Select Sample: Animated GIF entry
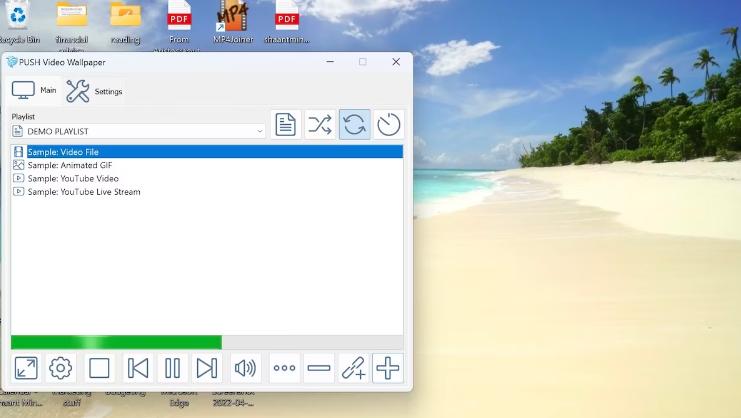741x418 pixels. [x=207, y=165]
